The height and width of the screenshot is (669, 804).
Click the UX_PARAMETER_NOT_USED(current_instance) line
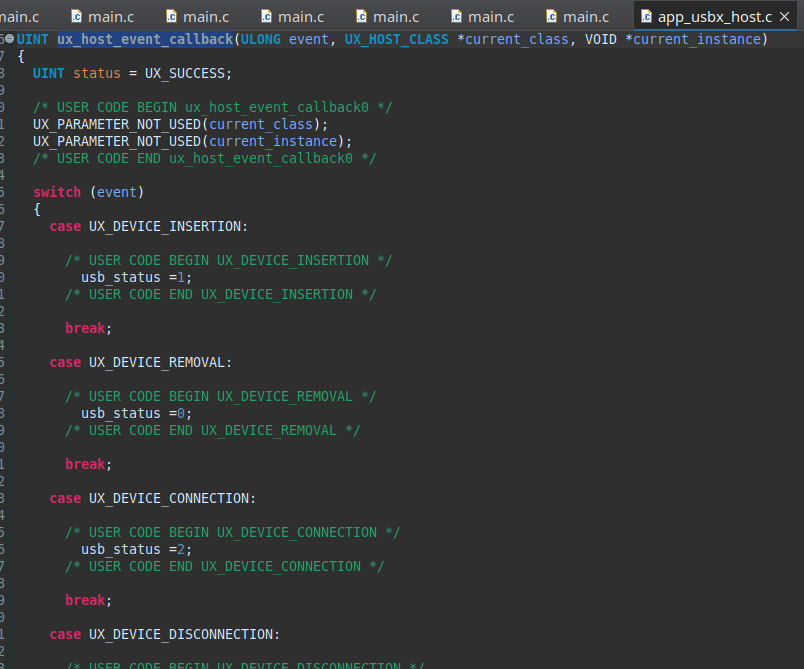[x=192, y=141]
